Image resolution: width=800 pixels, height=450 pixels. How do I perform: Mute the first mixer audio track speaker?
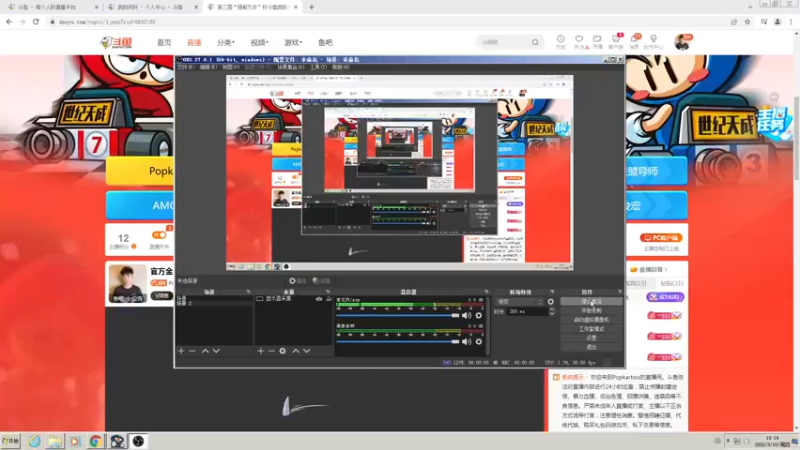point(466,316)
